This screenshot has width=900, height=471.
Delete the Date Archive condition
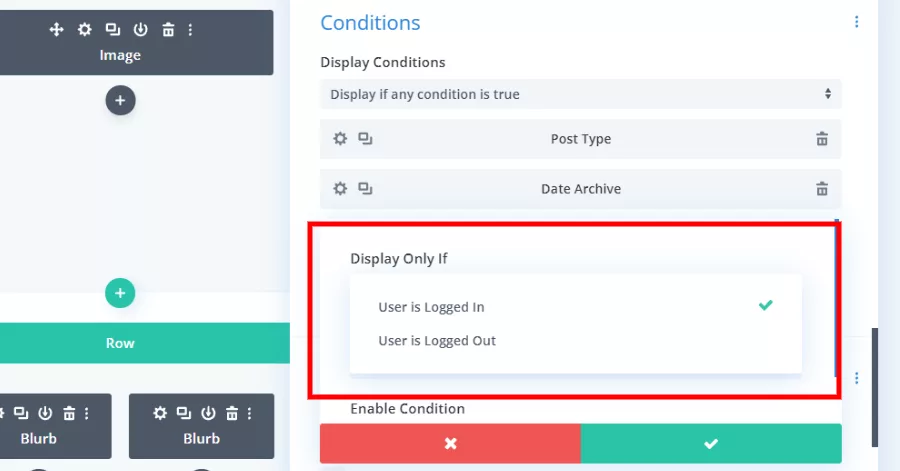point(822,189)
